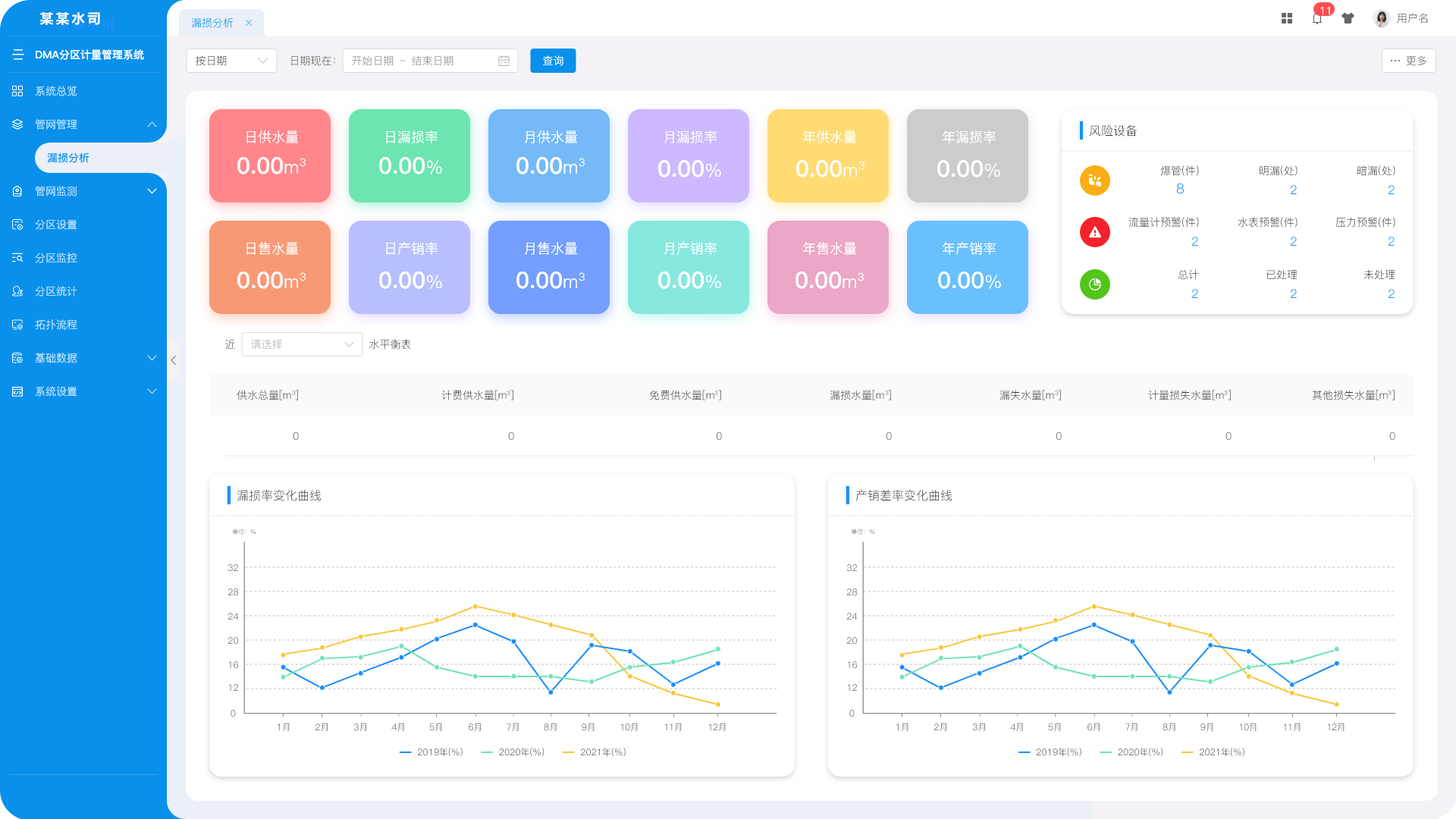Open the calendar icon in date range field
This screenshot has width=1456, height=819.
(504, 61)
